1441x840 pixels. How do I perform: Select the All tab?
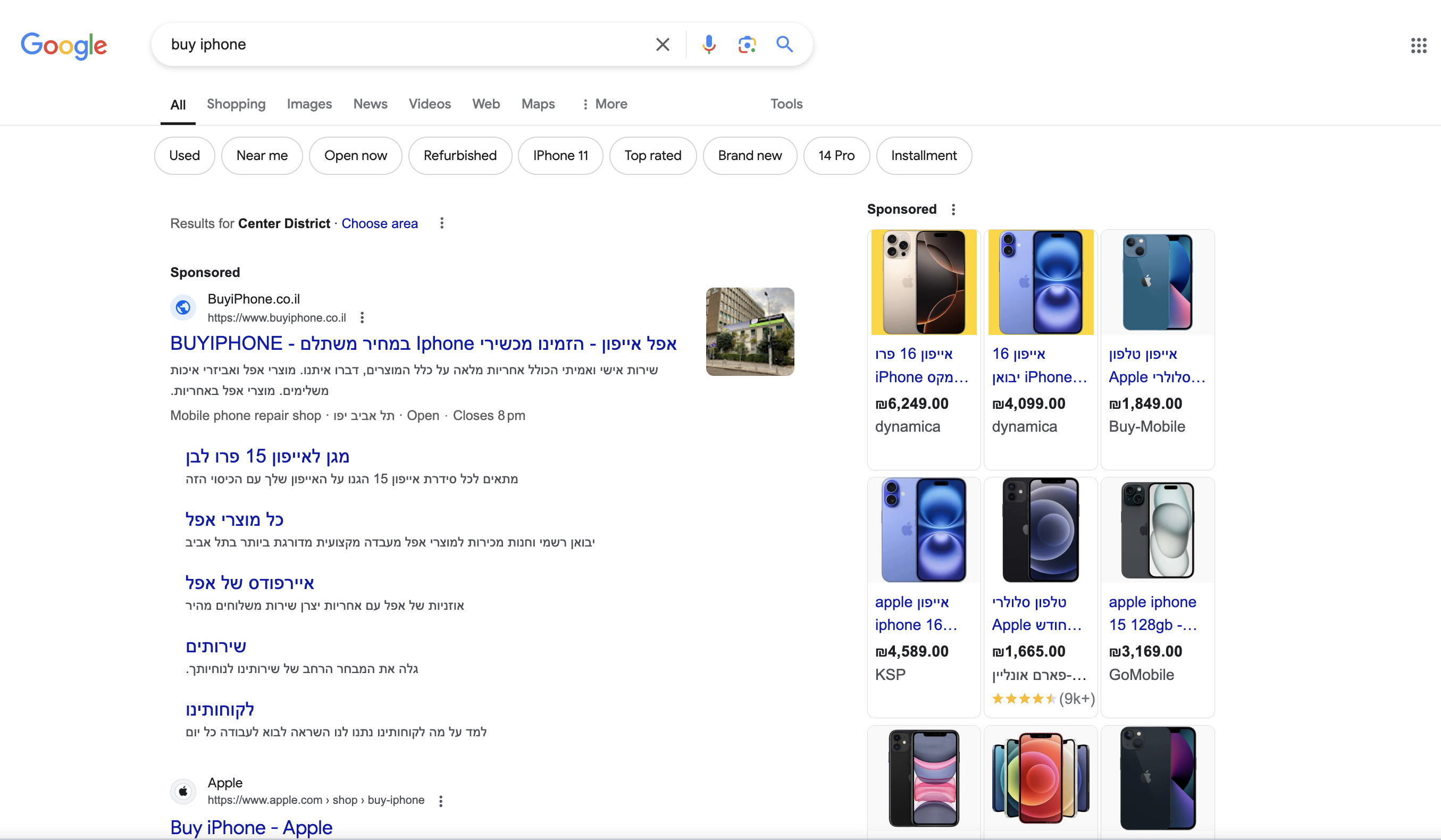[x=178, y=105]
